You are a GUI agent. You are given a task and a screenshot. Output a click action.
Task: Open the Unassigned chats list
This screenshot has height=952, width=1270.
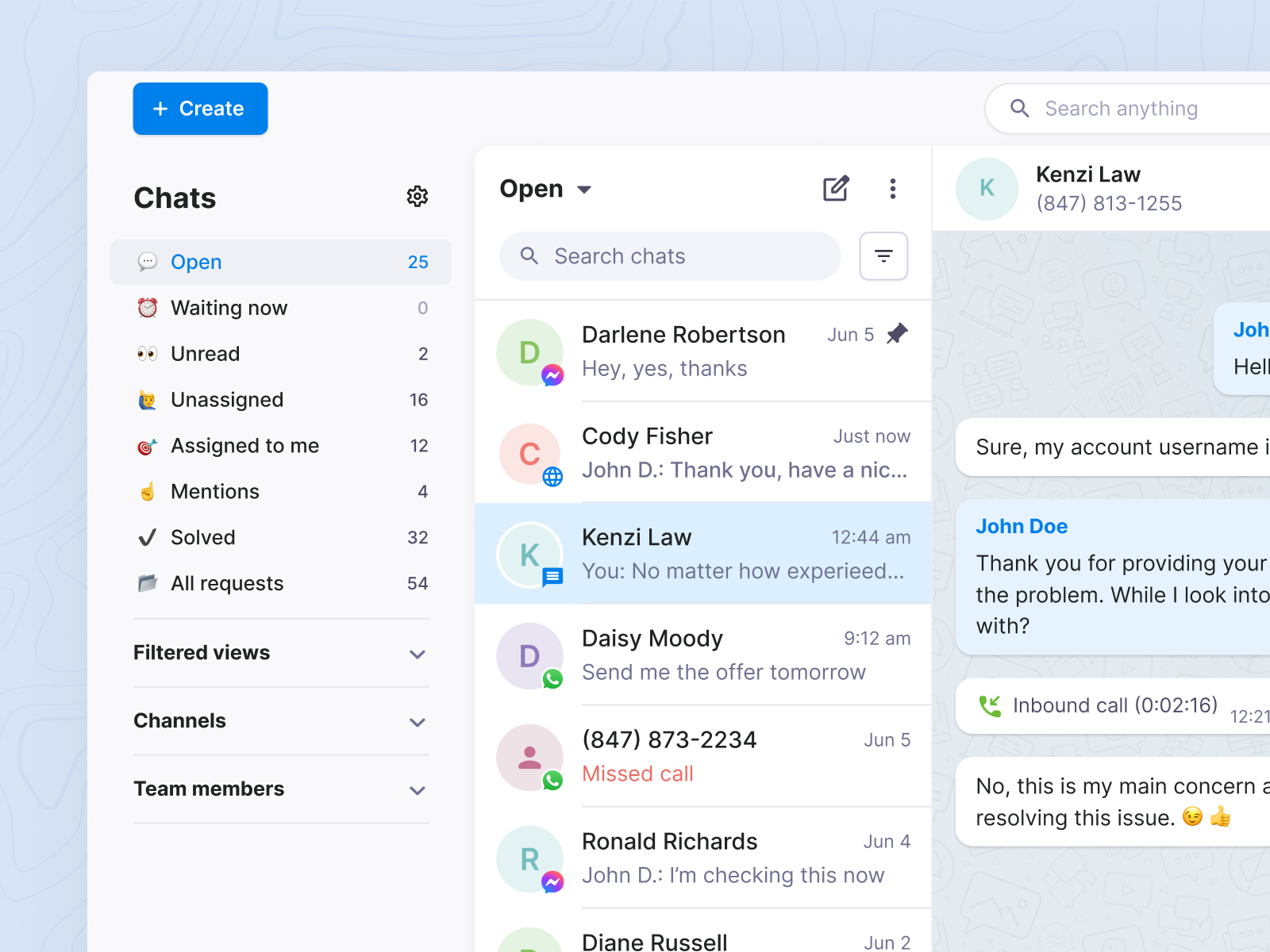coord(227,399)
